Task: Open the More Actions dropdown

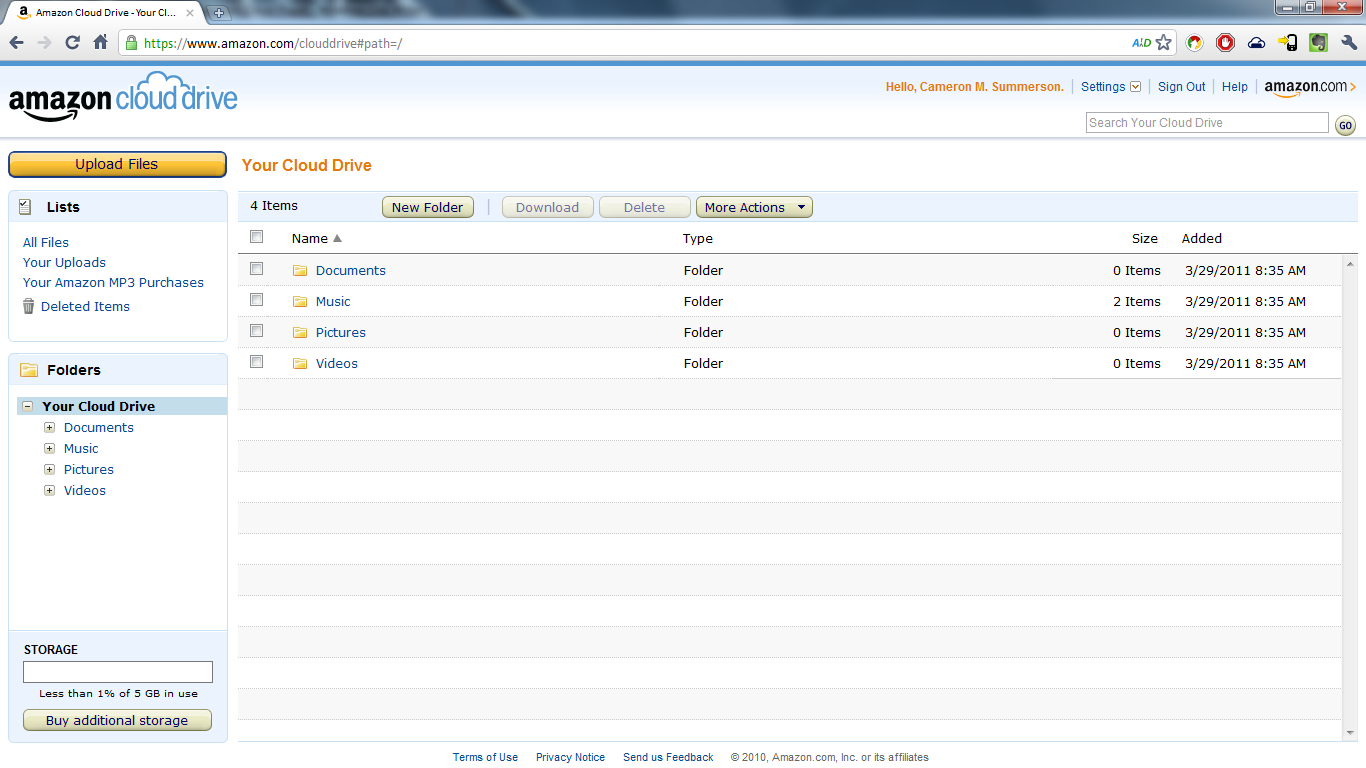Action: click(x=754, y=207)
